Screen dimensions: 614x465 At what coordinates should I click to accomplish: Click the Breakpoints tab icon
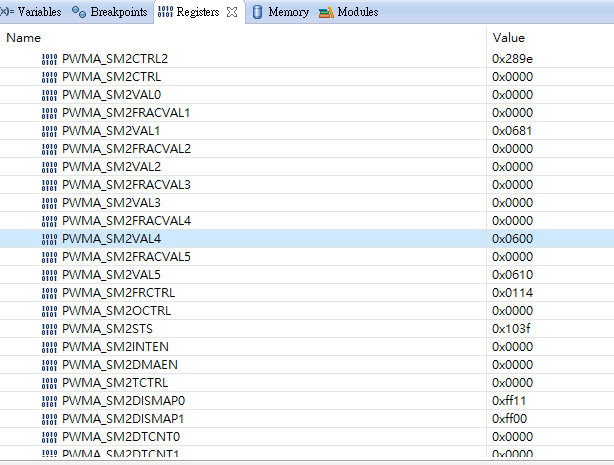pos(79,12)
